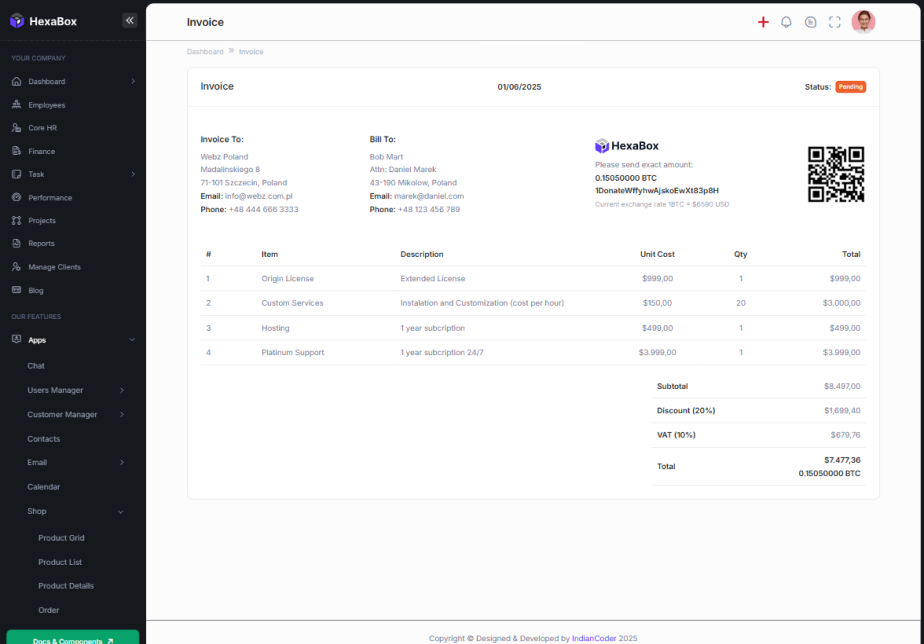The image size is (924, 644).
Task: Expand the Users Manager submenu
Action: pyautogui.click(x=122, y=390)
